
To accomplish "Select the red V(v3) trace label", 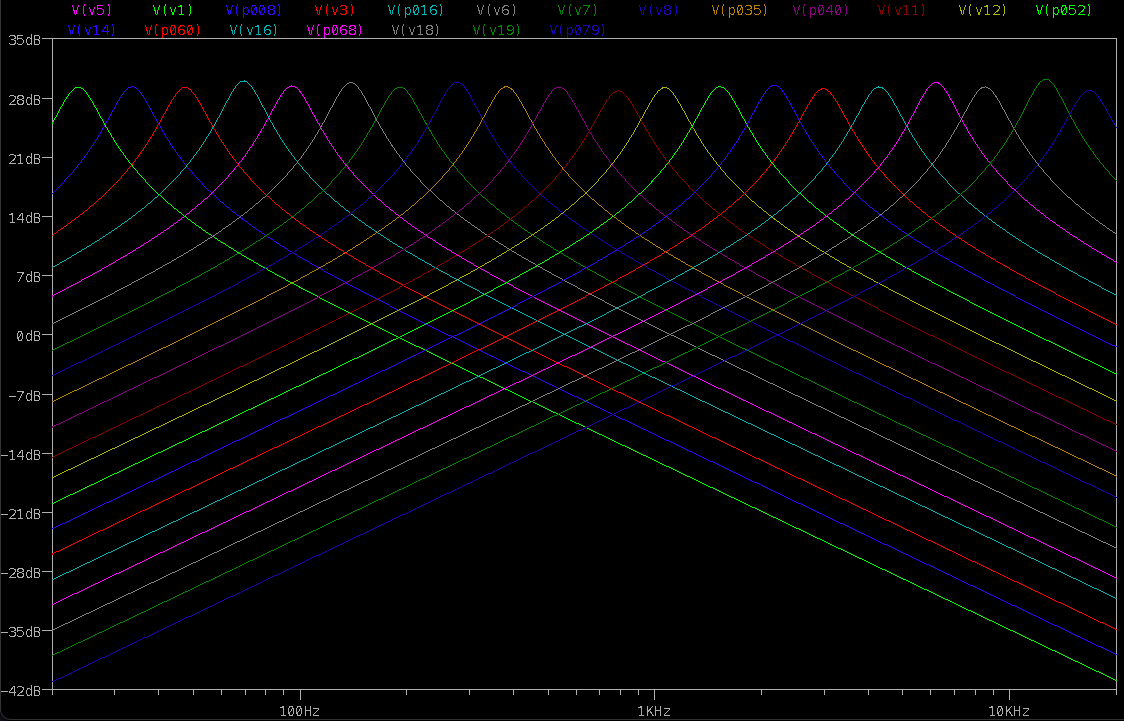I will point(335,11).
